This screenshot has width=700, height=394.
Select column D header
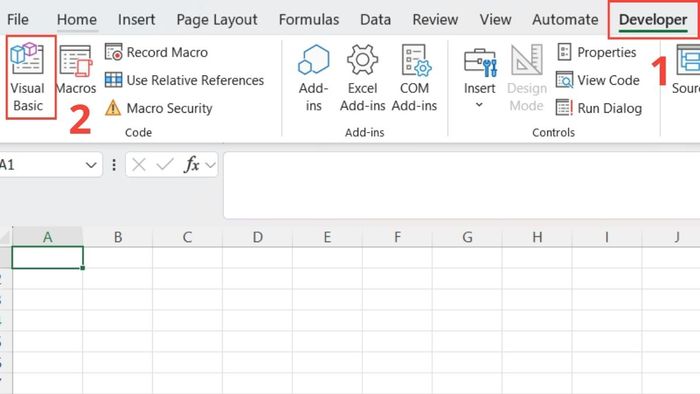click(x=258, y=237)
